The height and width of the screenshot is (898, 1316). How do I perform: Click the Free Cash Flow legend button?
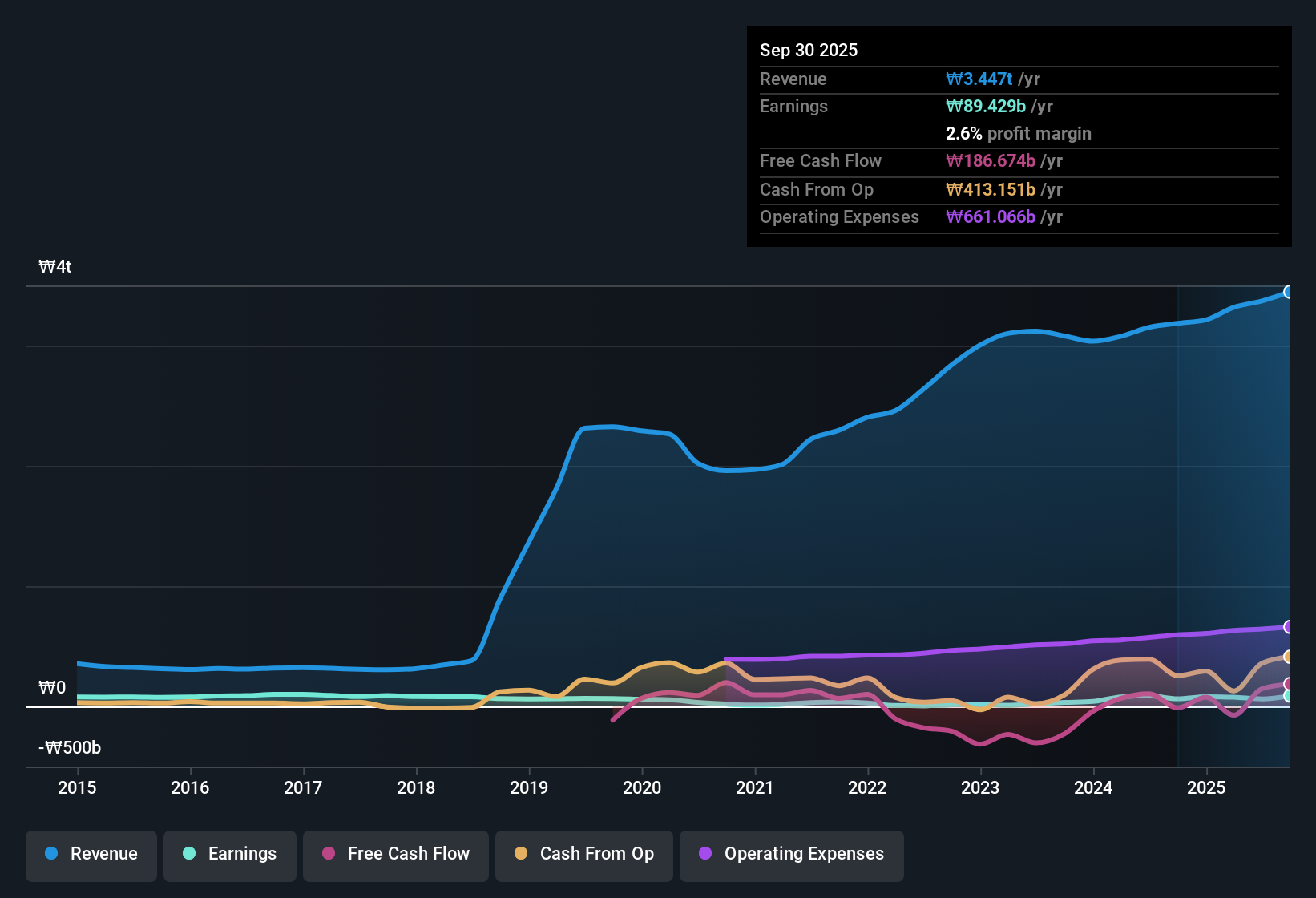point(395,854)
